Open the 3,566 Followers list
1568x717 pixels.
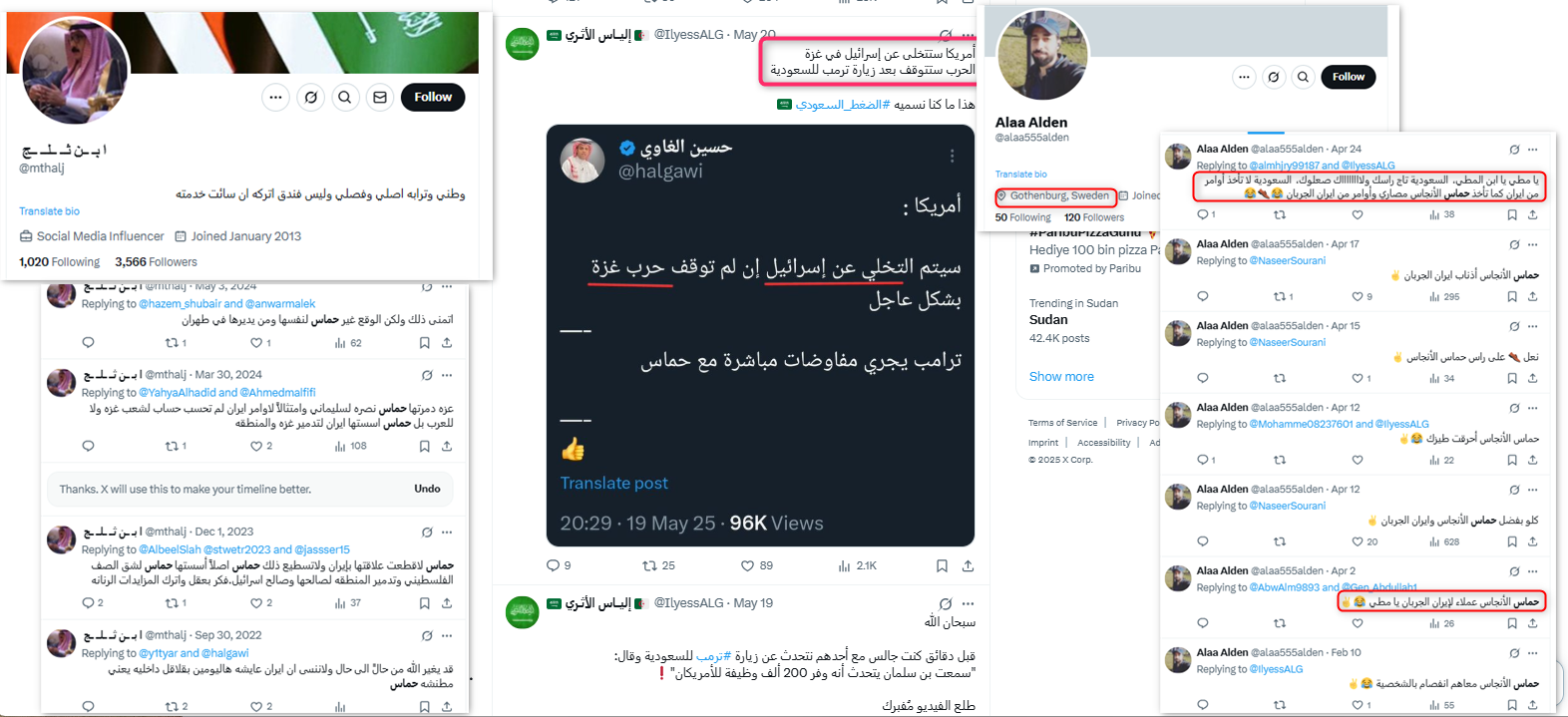(x=156, y=262)
